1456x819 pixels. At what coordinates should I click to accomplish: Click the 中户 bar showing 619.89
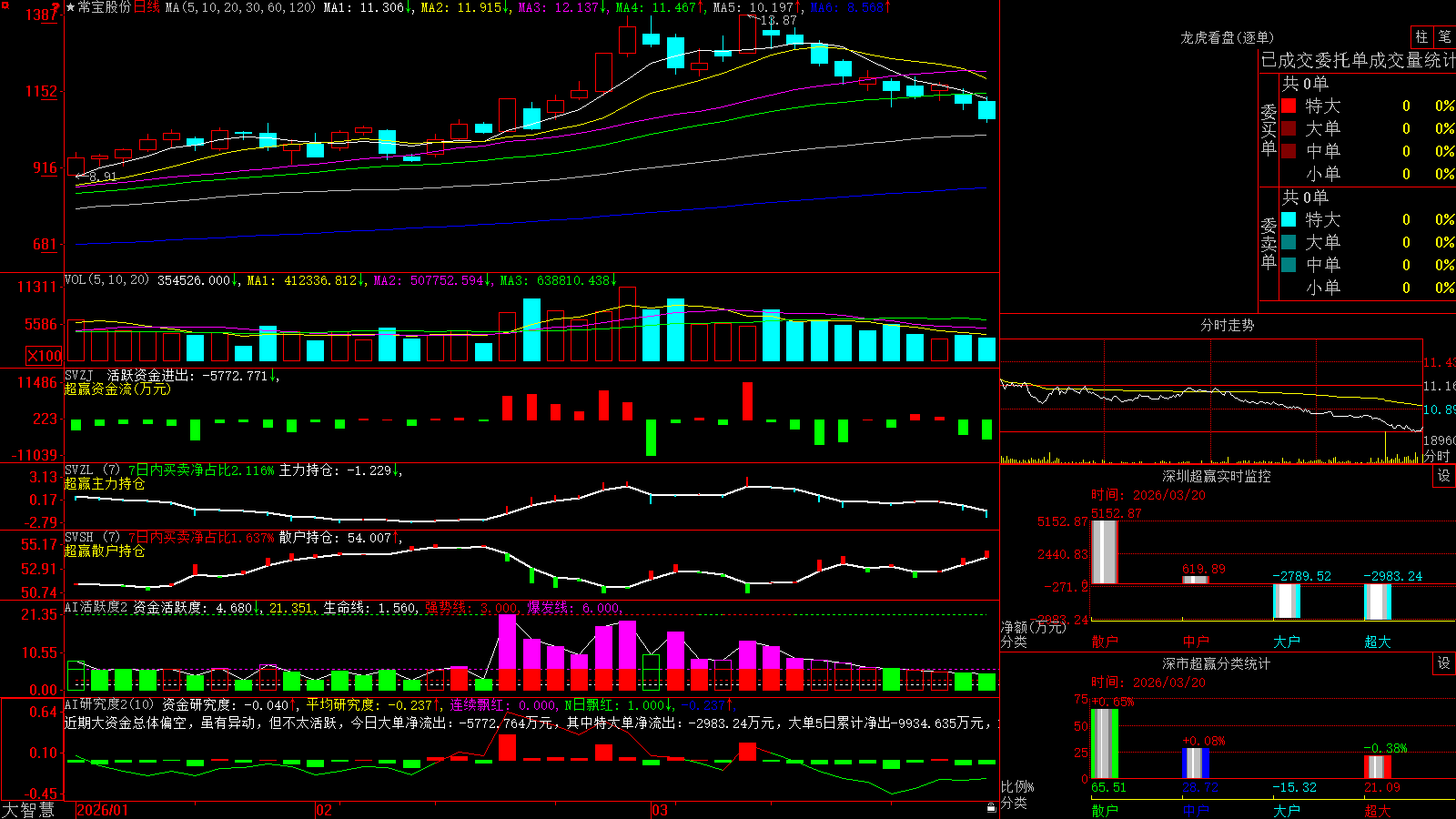(x=1195, y=580)
